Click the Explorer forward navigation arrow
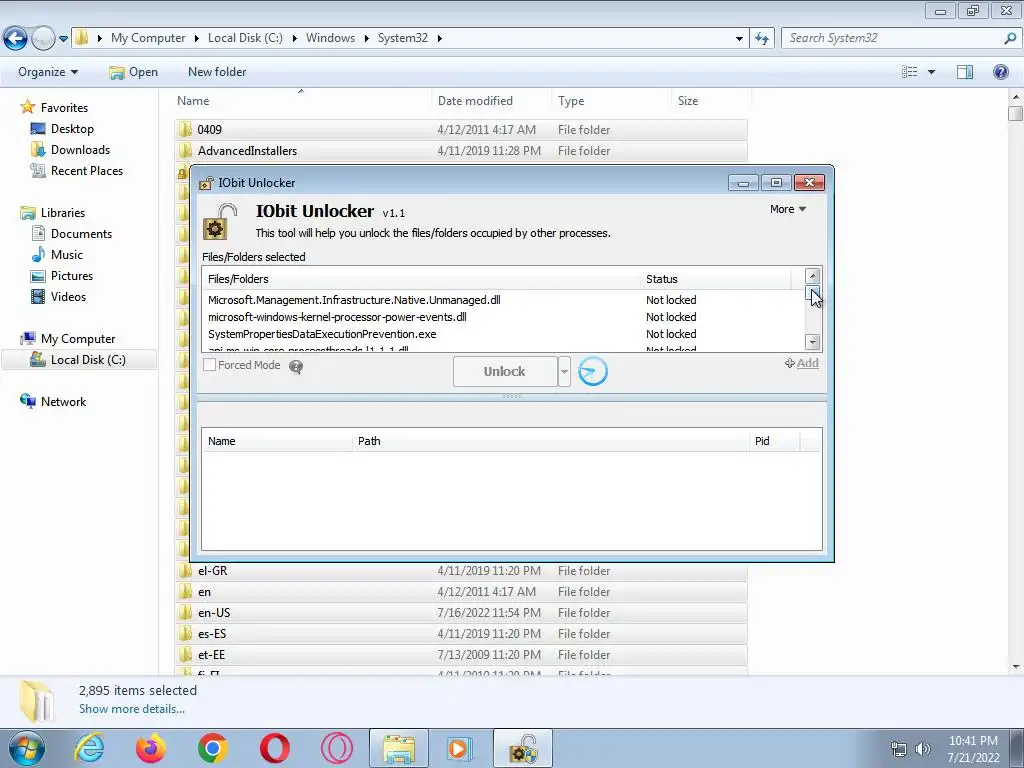The image size is (1024, 768). (x=43, y=39)
